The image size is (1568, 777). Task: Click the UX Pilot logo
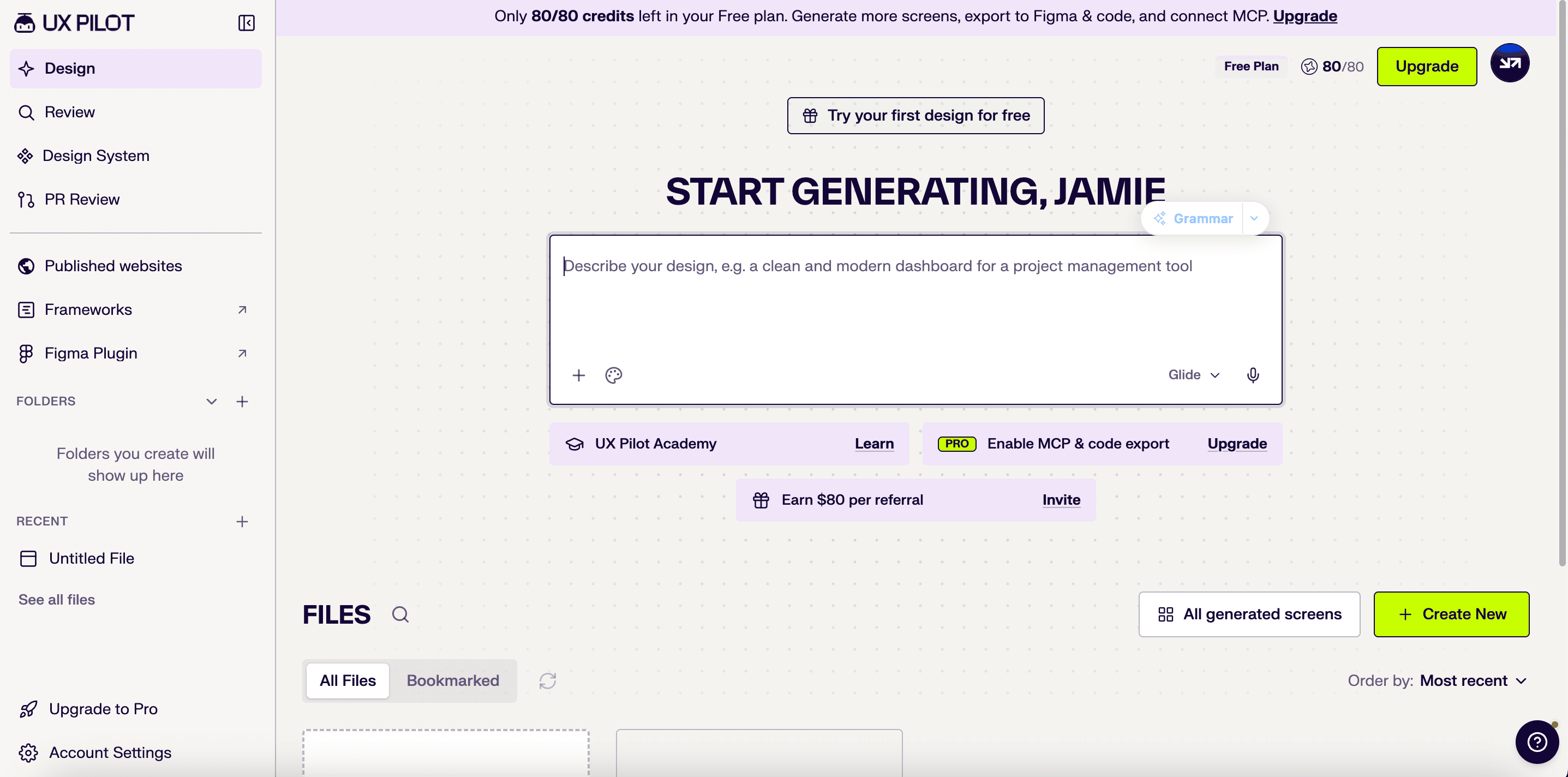(x=74, y=23)
